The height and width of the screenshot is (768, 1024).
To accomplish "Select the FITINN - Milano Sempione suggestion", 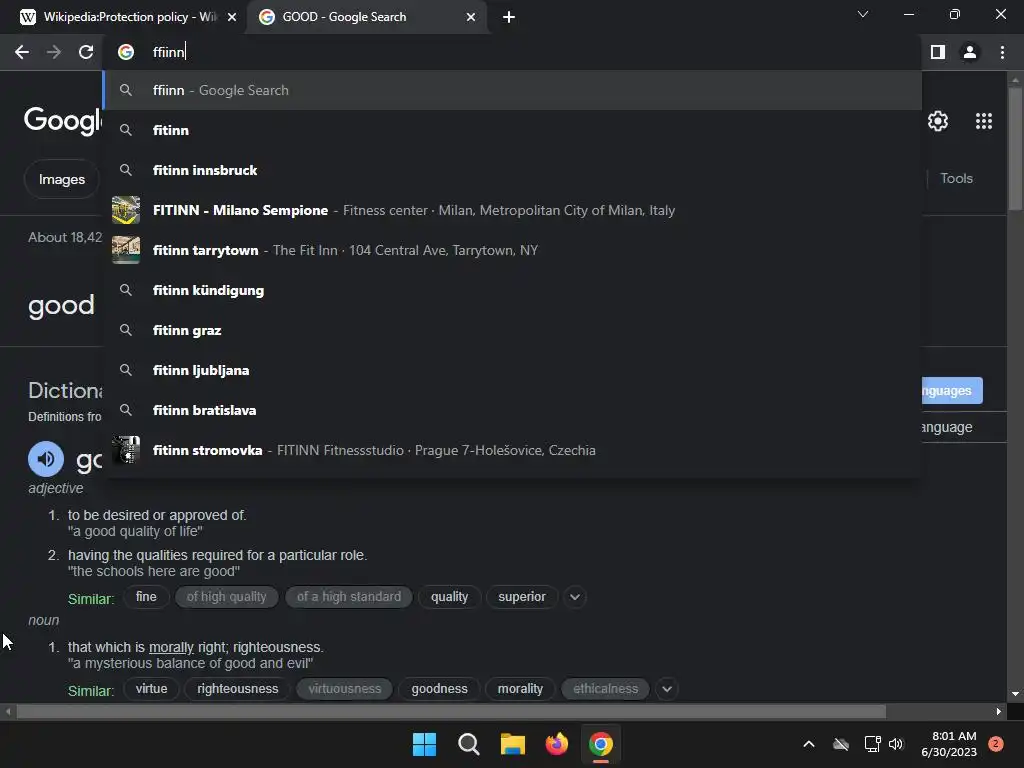I will click(x=513, y=210).
